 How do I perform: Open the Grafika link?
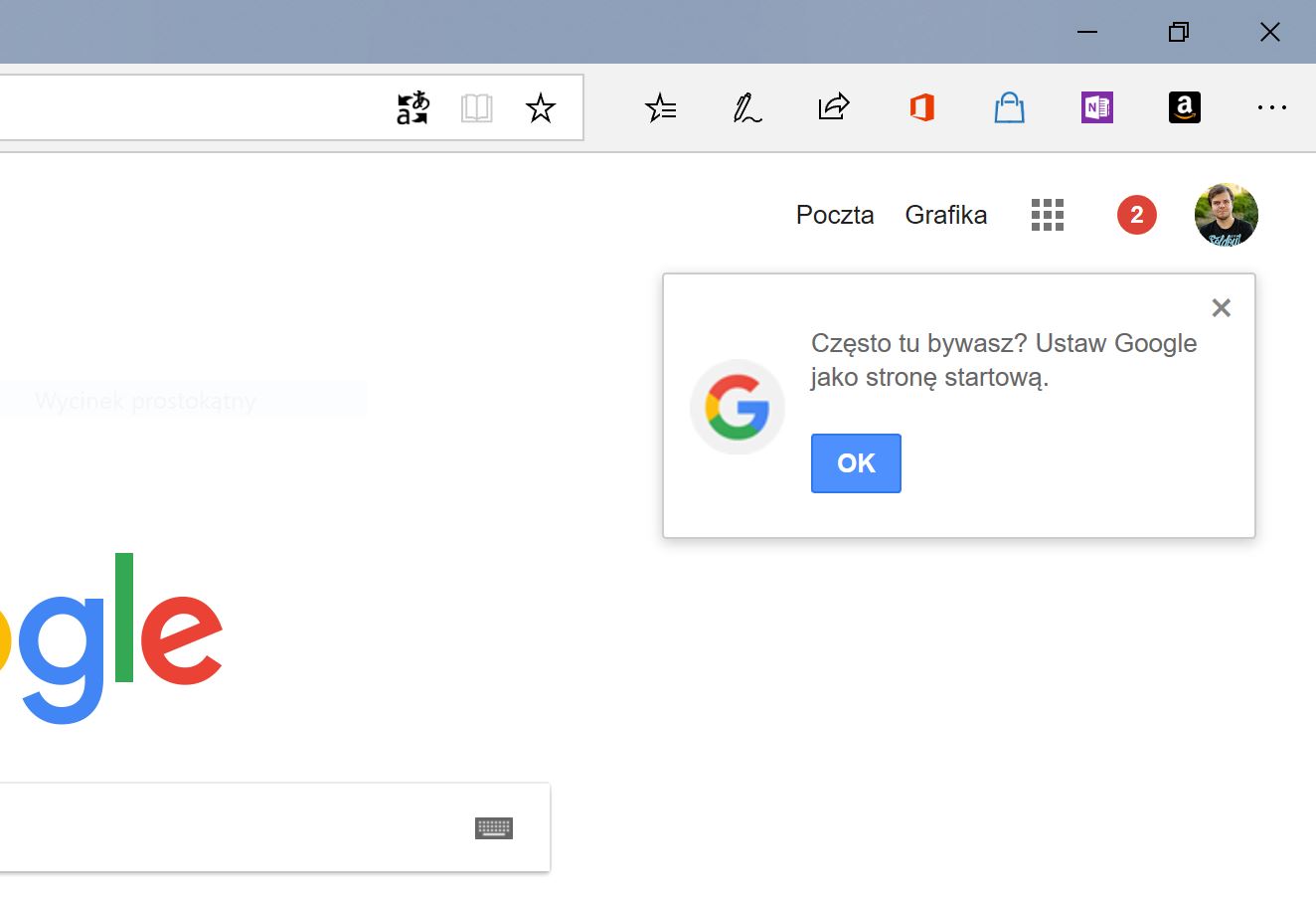pos(946,215)
